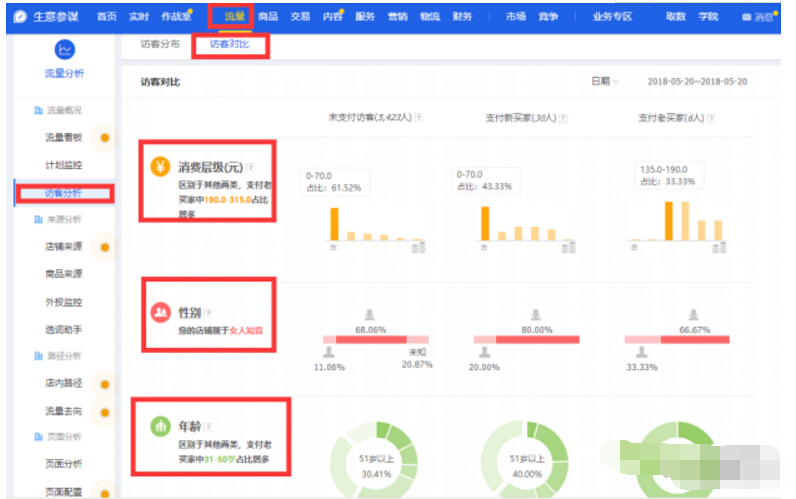Expand the 来源分析 sidebar section
The image size is (796, 499).
[x=62, y=219]
